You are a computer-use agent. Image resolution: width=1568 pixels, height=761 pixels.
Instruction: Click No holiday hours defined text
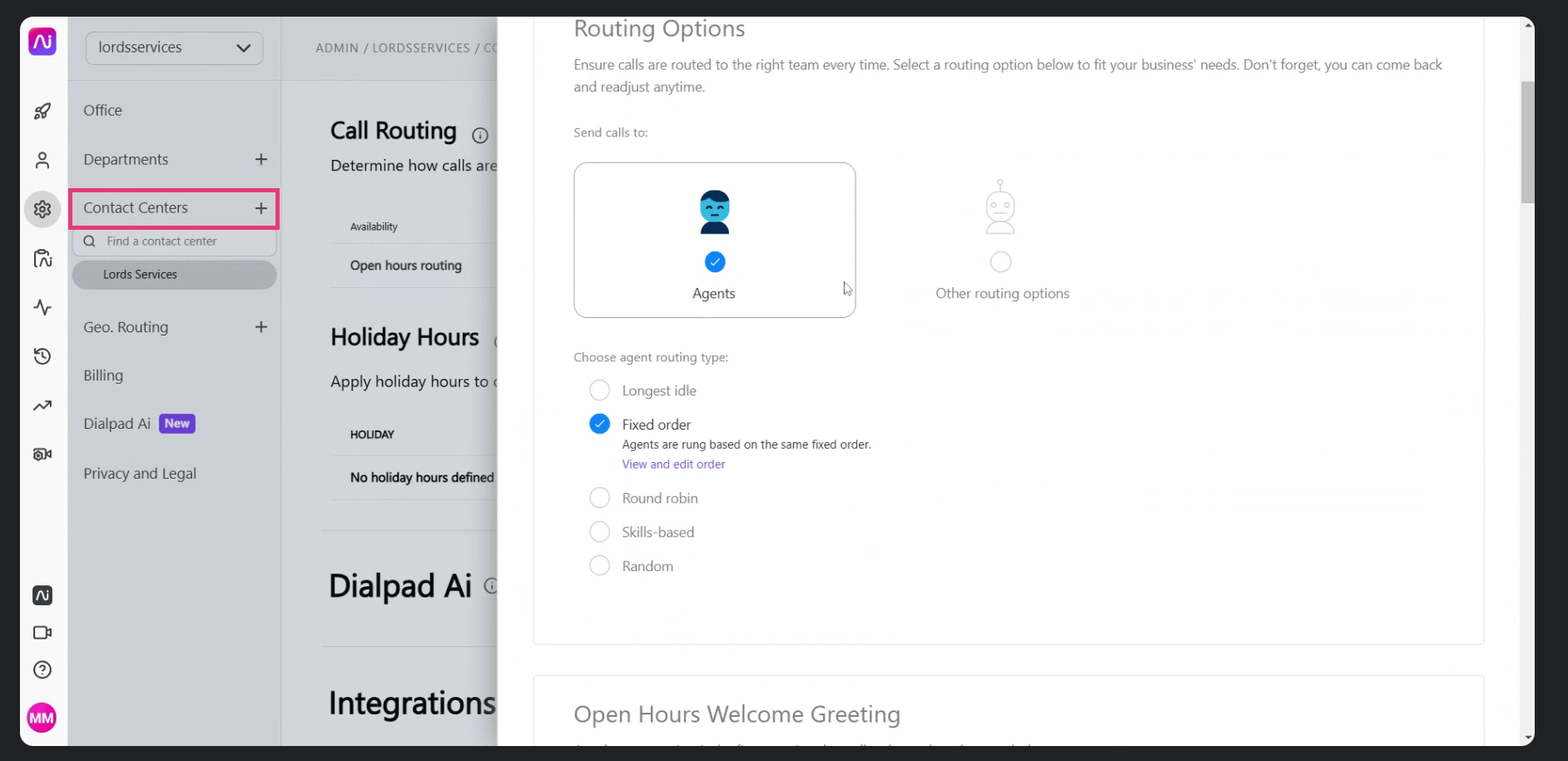(x=422, y=477)
